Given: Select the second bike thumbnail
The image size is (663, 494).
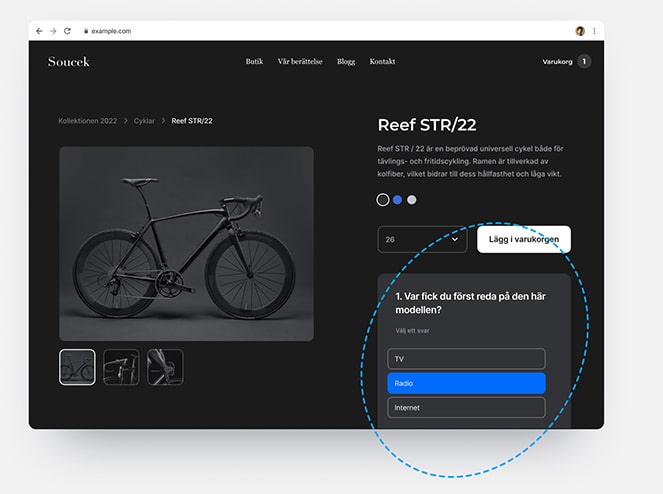Looking at the screenshot, I should [121, 367].
